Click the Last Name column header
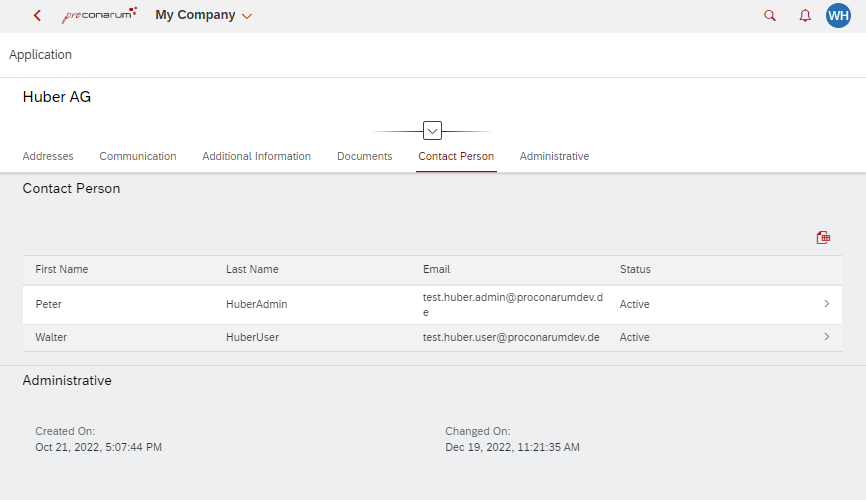 252,270
